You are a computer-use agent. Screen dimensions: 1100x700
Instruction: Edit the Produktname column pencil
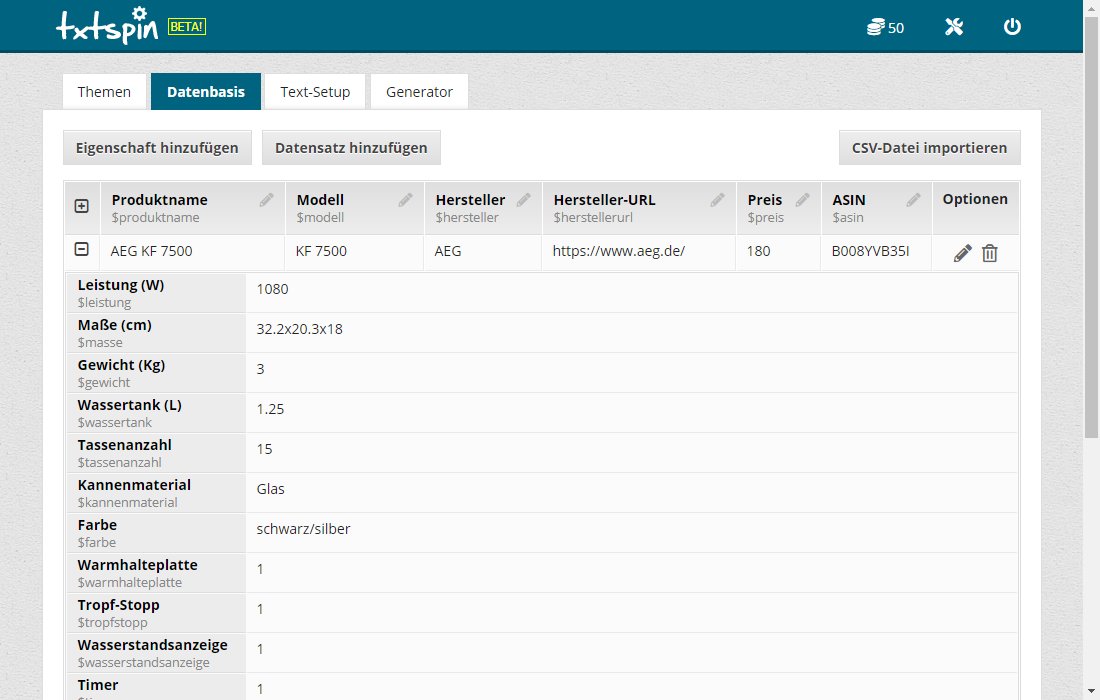click(266, 200)
